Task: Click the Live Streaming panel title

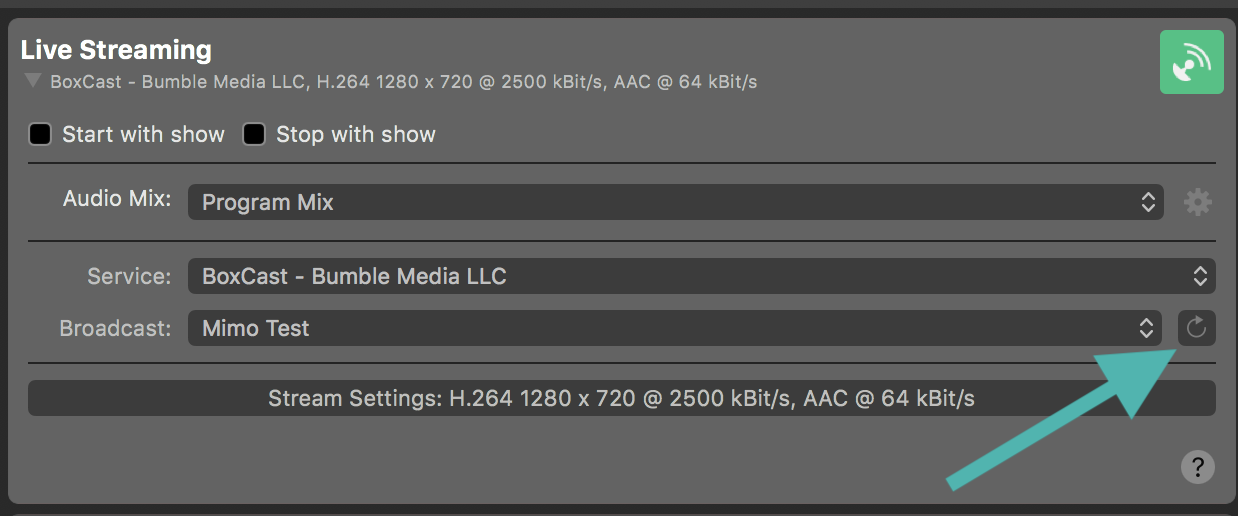Action: pos(116,50)
